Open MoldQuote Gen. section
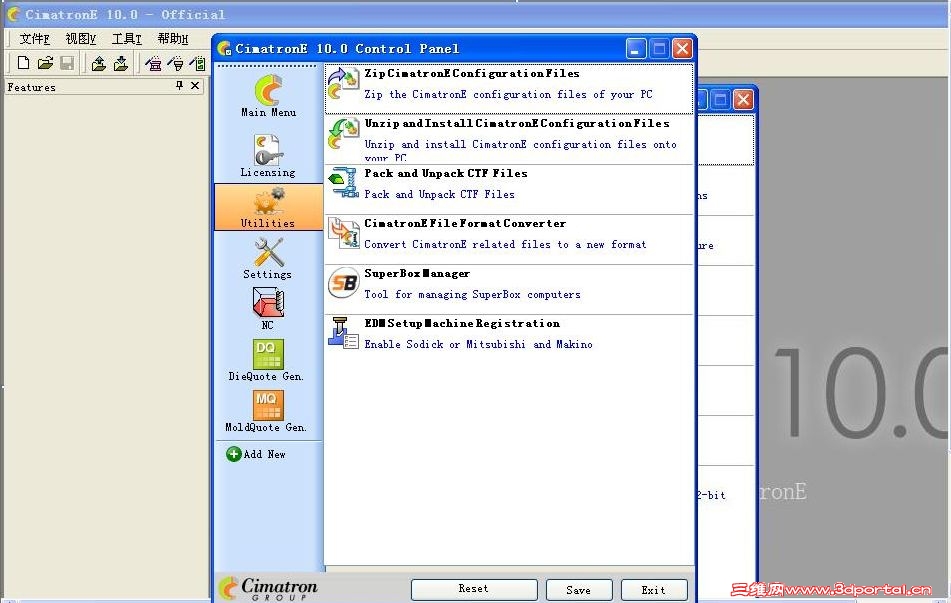The image size is (951, 603). pyautogui.click(x=266, y=411)
